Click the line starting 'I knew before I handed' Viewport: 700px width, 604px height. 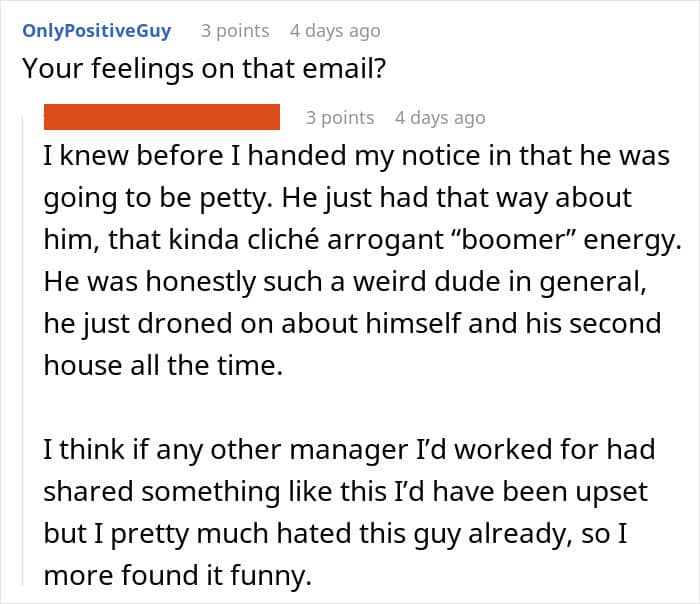pos(357,156)
